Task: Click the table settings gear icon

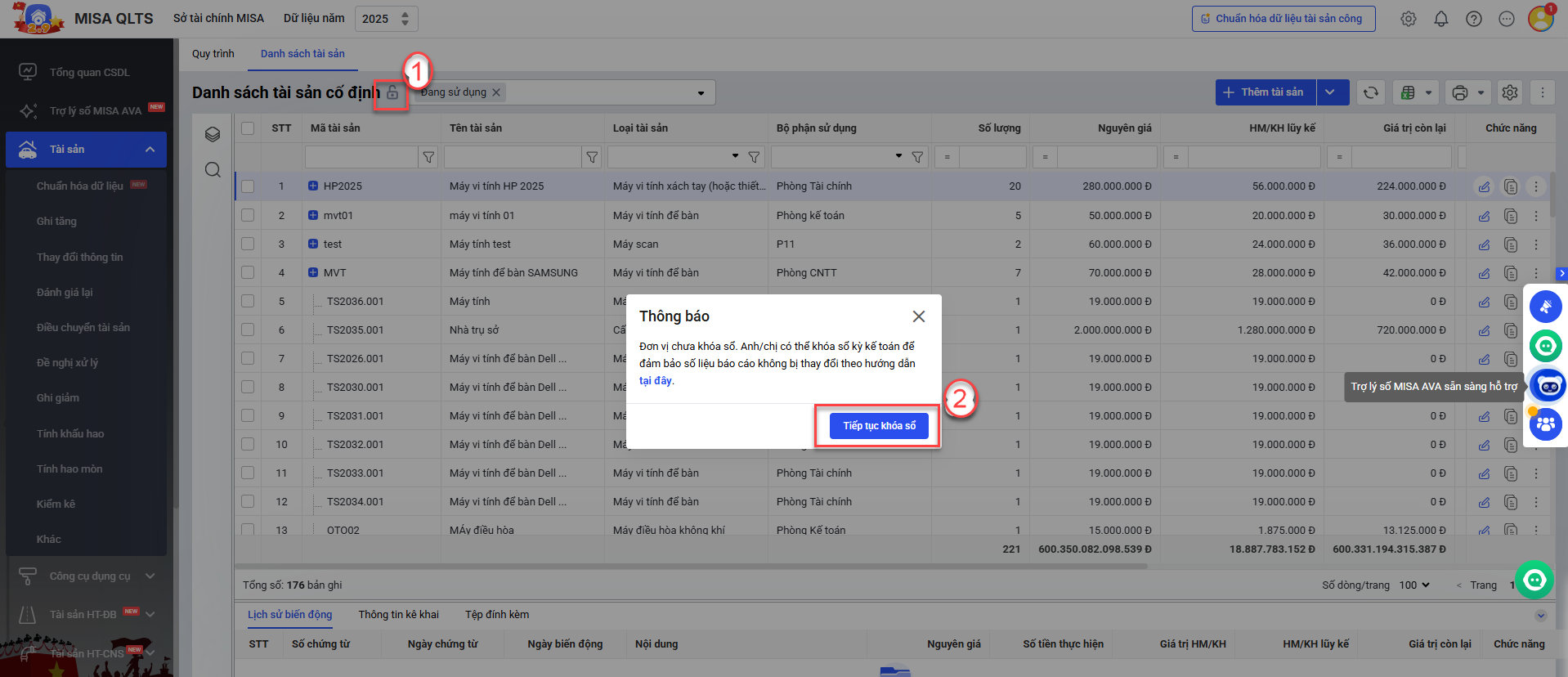Action: [x=1509, y=92]
